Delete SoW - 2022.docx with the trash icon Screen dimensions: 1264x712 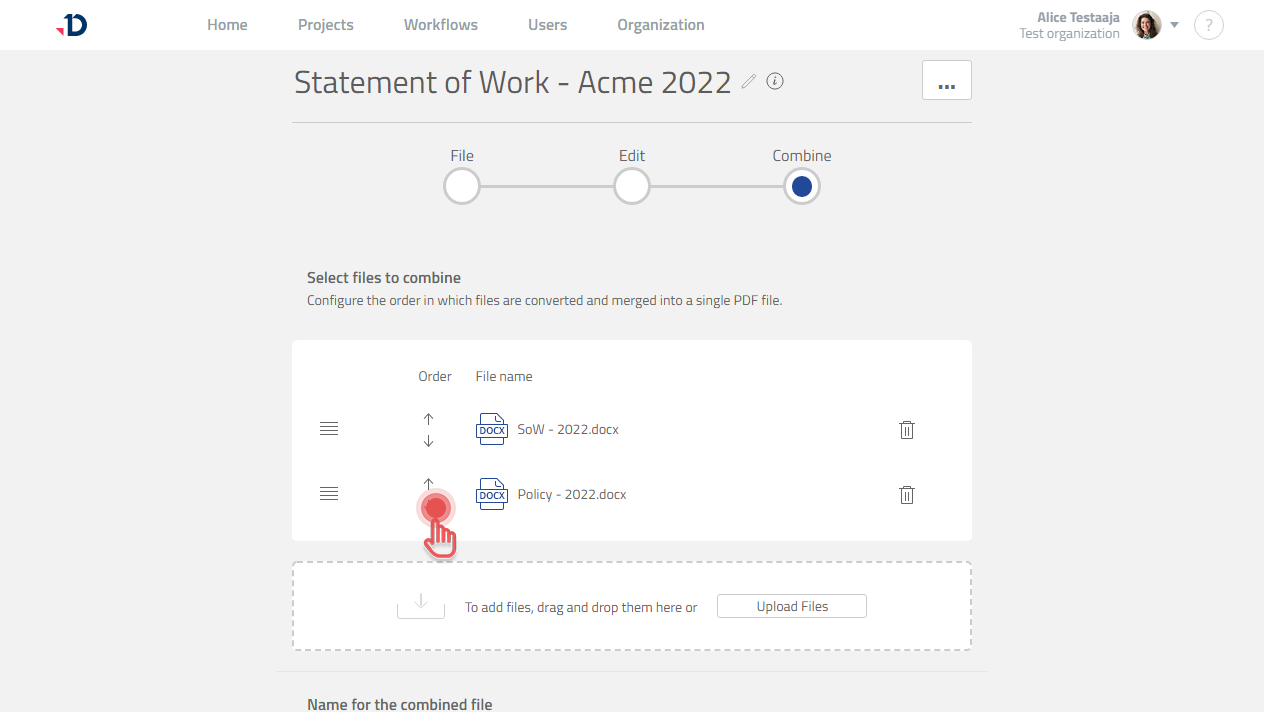pyautogui.click(x=907, y=429)
